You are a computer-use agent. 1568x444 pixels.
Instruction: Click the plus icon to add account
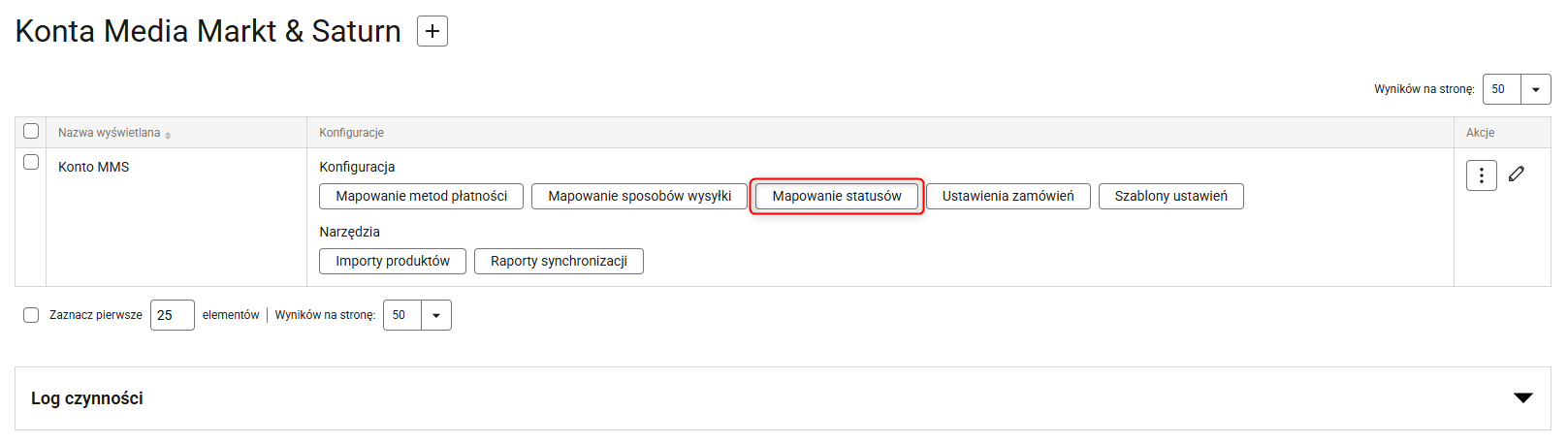click(432, 31)
